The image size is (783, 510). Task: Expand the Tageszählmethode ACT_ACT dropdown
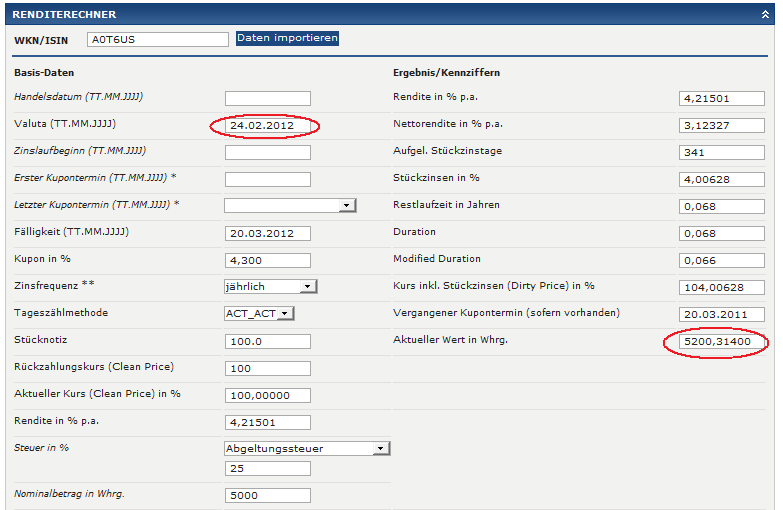pyautogui.click(x=259, y=313)
